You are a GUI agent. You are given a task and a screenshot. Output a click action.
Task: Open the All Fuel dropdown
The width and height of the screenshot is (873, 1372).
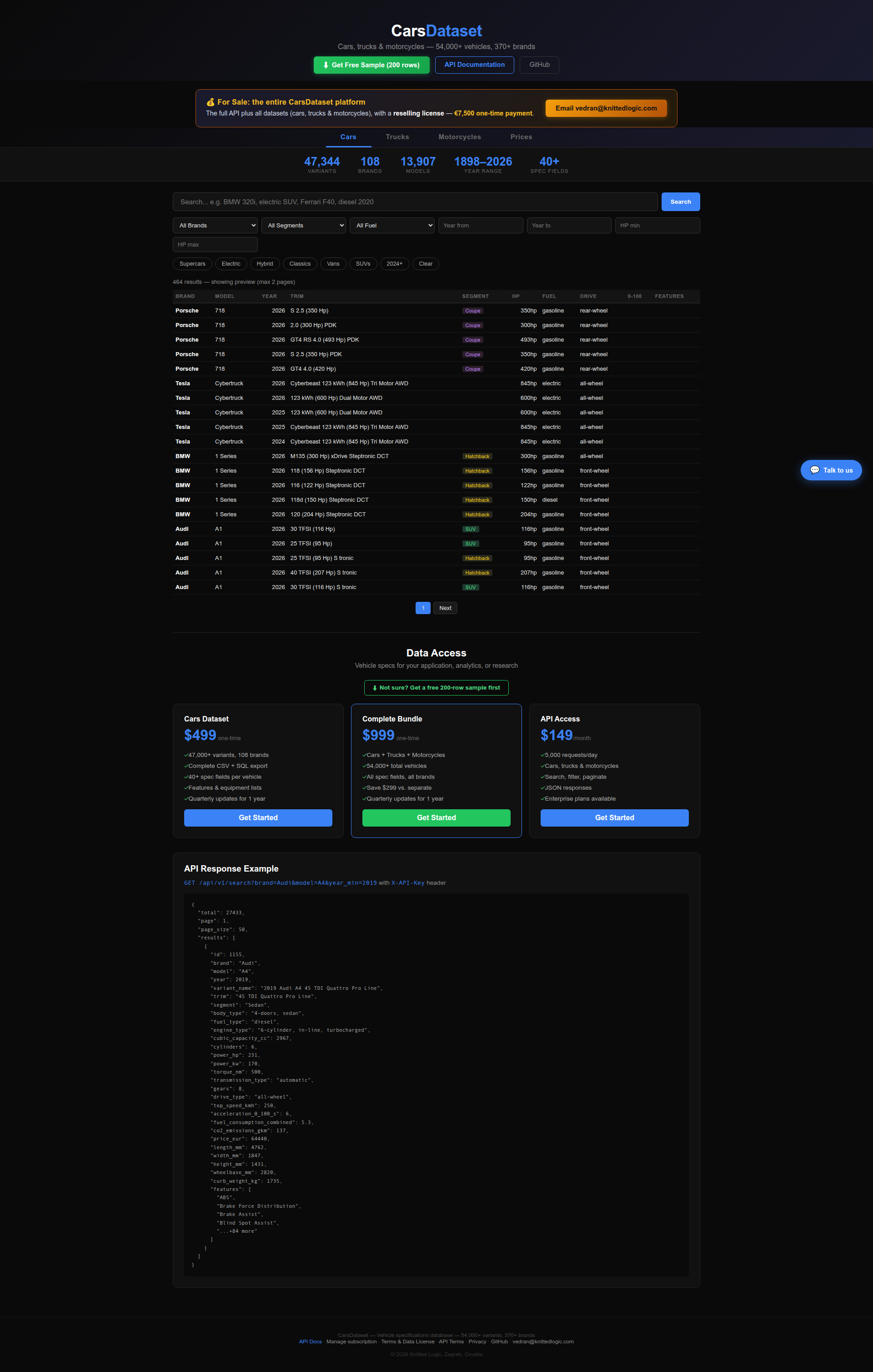[x=392, y=226]
